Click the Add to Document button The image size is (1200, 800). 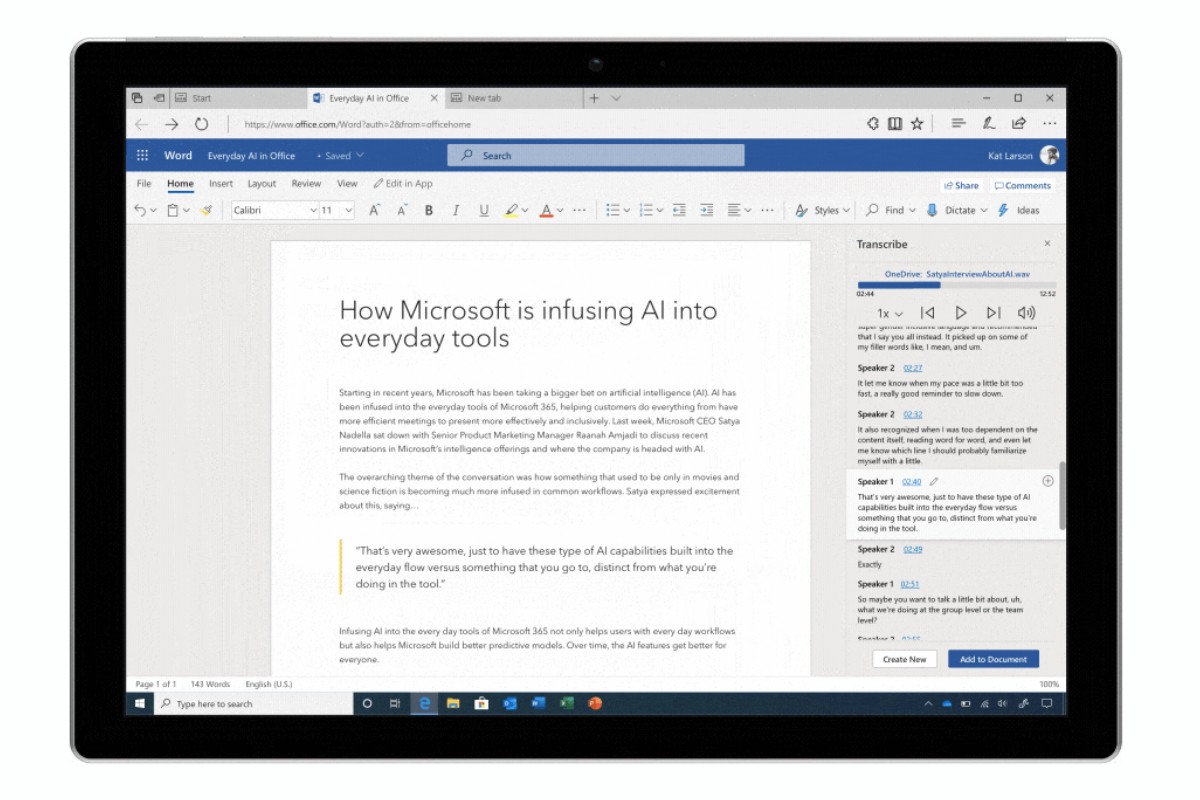point(993,658)
